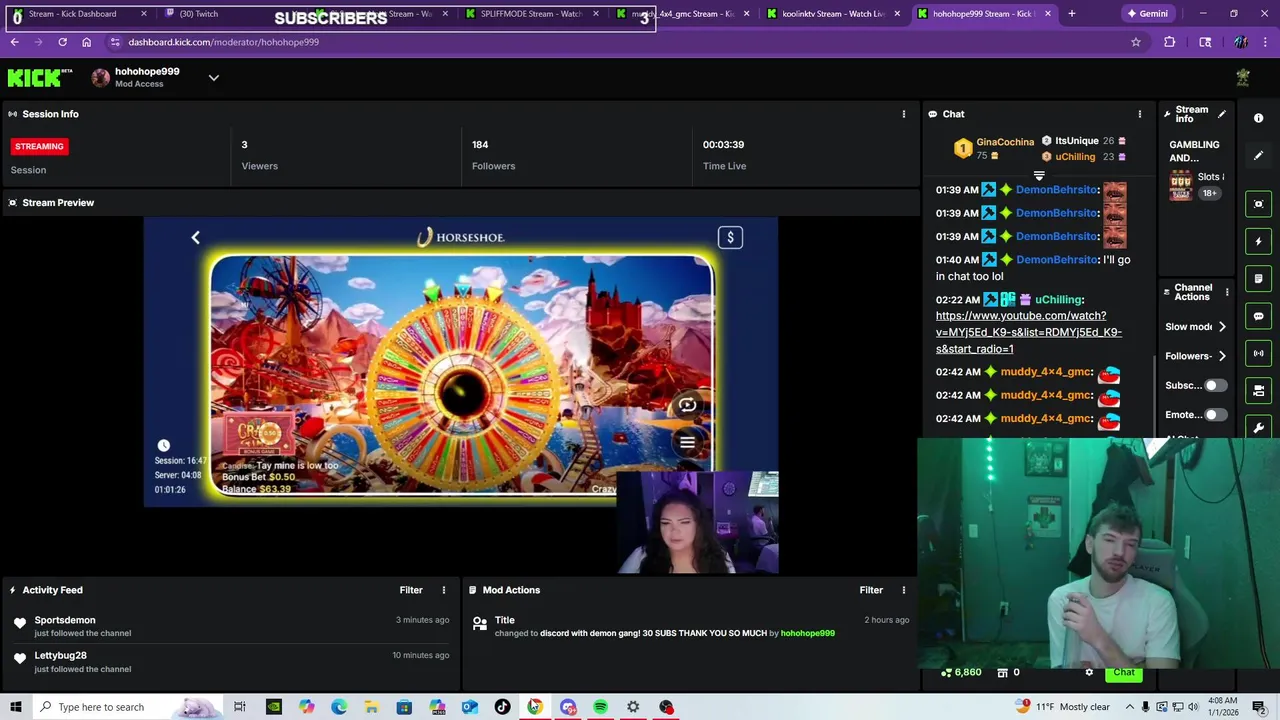Open the hohohope999 channel dropdown chevron
This screenshot has width=1280, height=720.
tap(213, 78)
